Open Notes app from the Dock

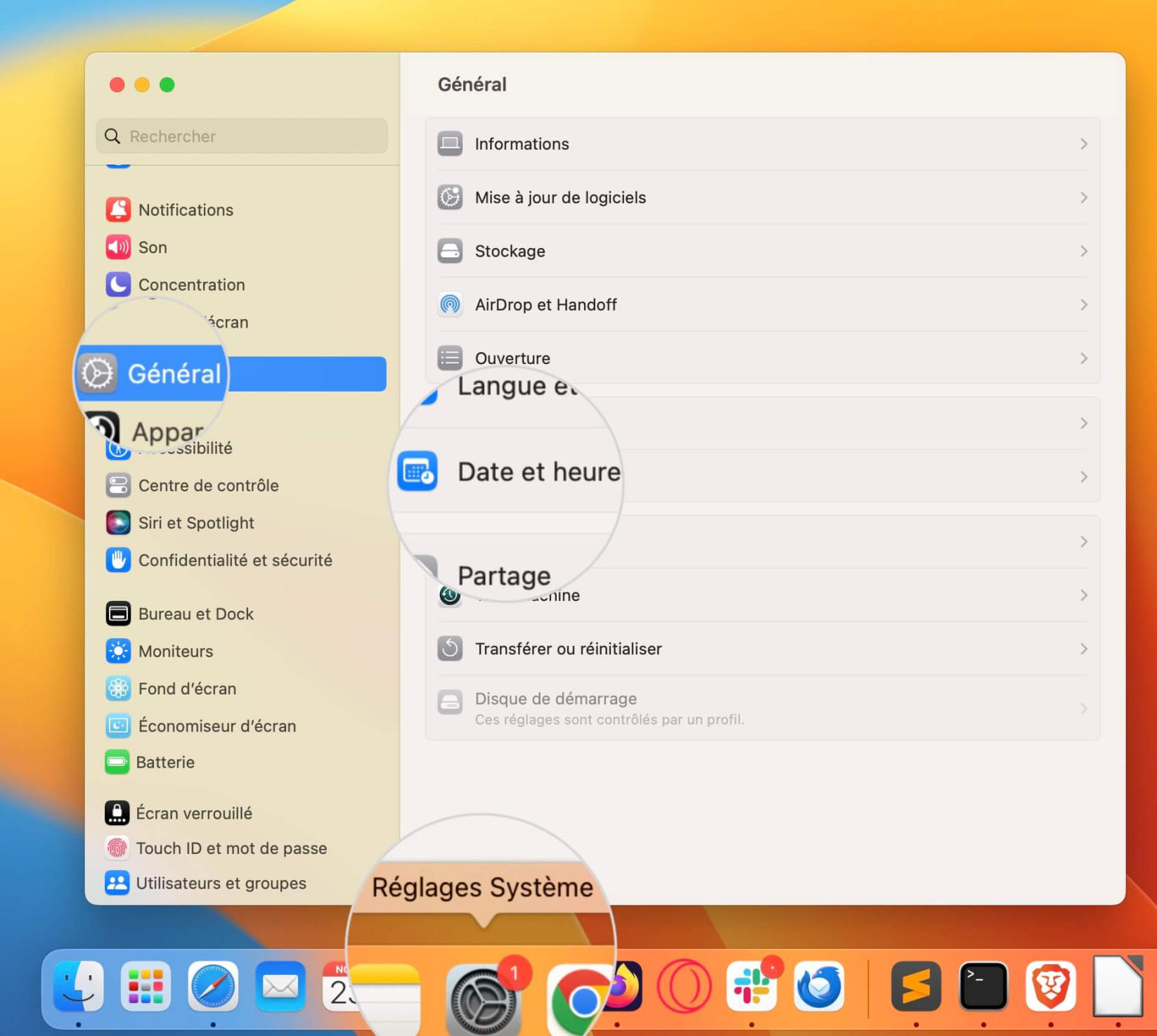click(x=385, y=999)
